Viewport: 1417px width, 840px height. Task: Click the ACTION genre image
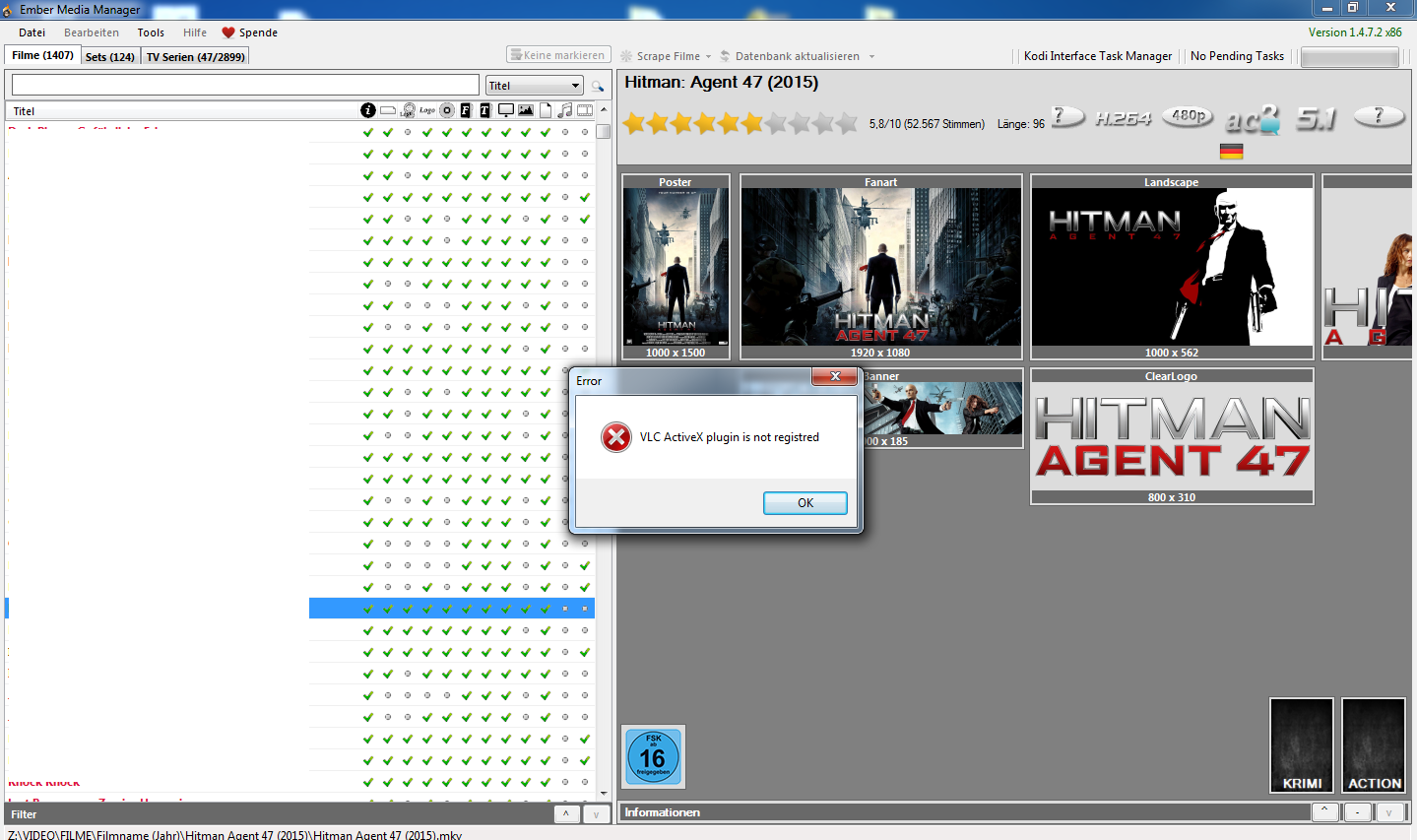[1374, 745]
